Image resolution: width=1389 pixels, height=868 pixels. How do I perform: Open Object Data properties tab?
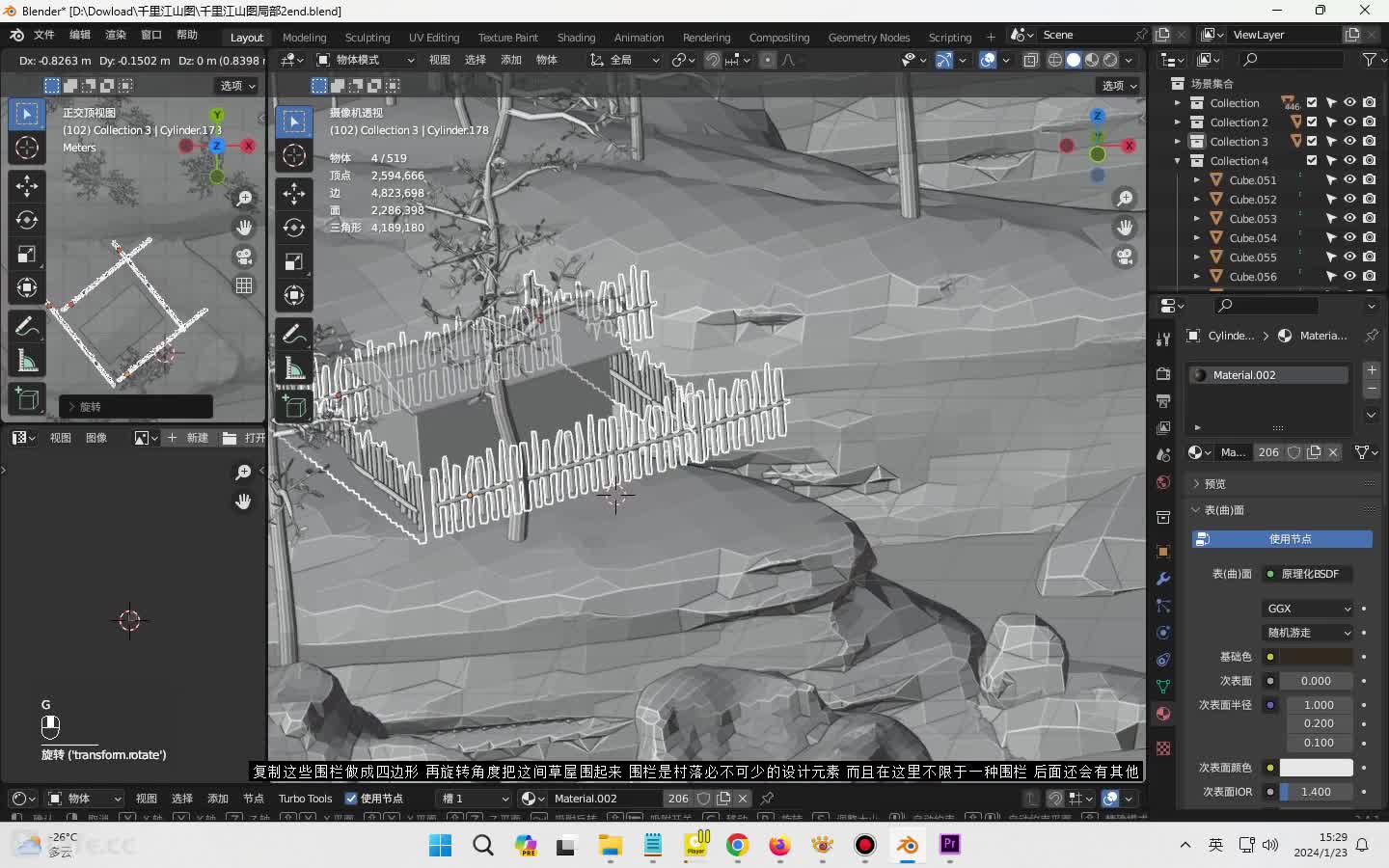1163,687
